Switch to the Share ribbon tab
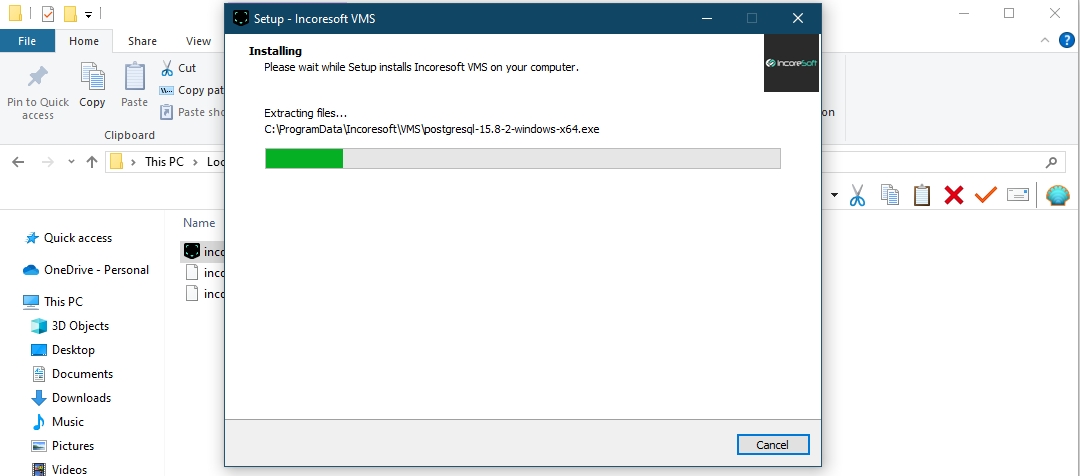 pos(142,41)
